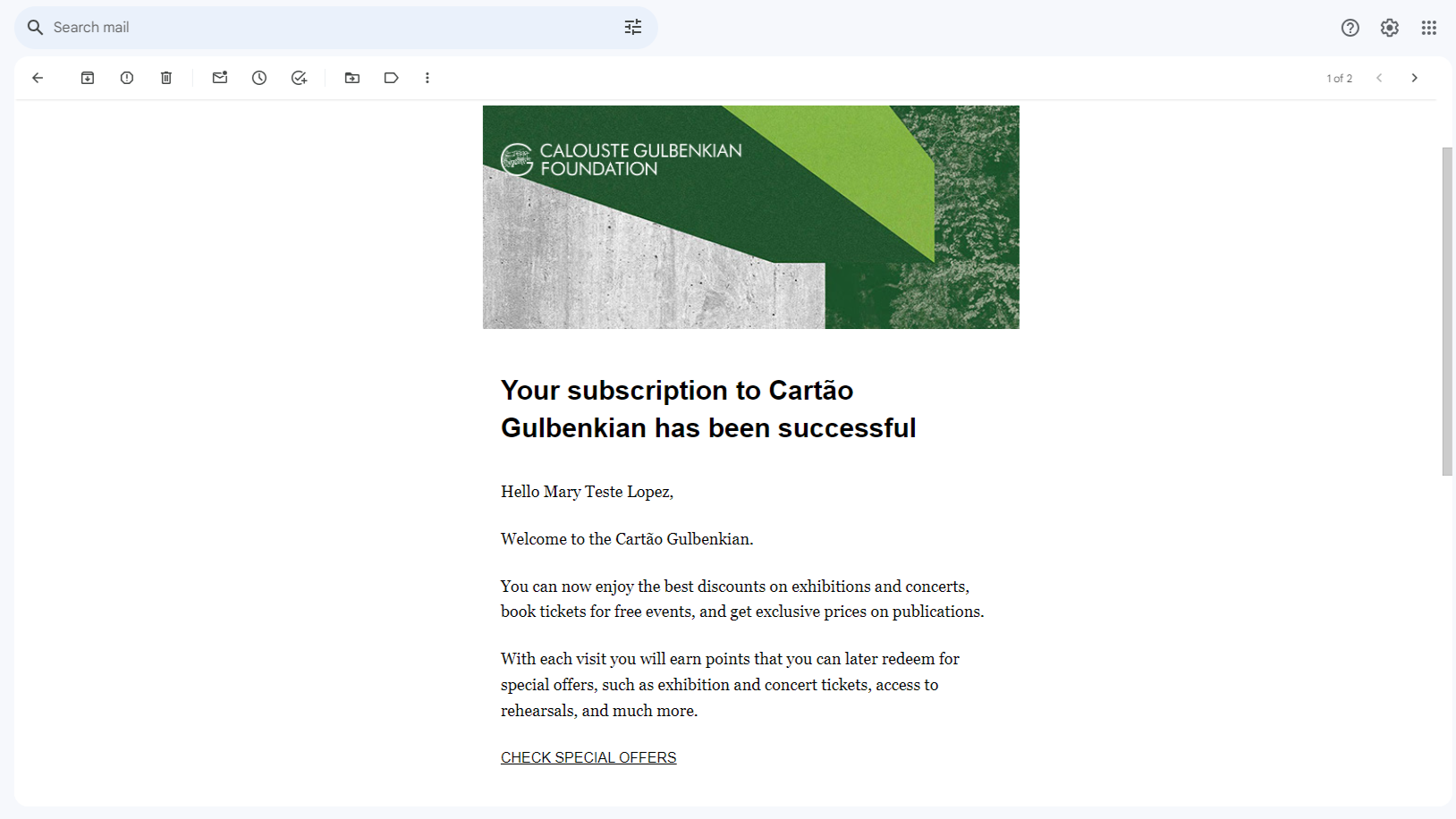The width and height of the screenshot is (1456, 819).
Task: Move the email to a folder
Action: pyautogui.click(x=352, y=78)
